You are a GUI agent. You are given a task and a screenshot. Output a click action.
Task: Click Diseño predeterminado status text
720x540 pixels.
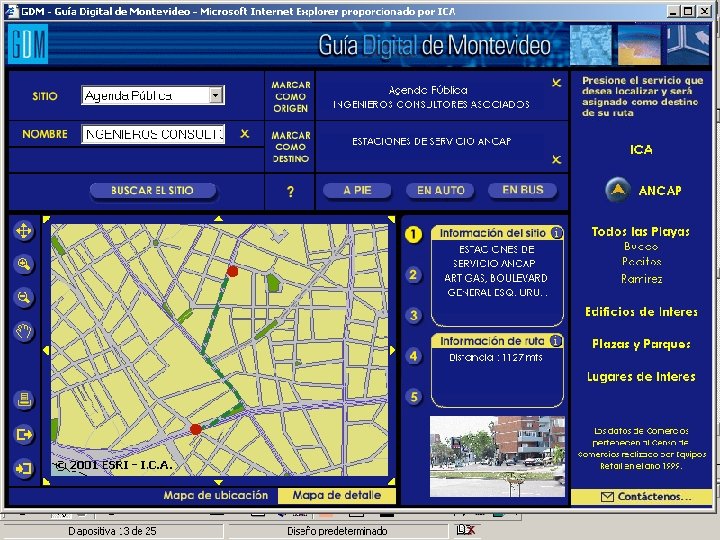click(337, 531)
